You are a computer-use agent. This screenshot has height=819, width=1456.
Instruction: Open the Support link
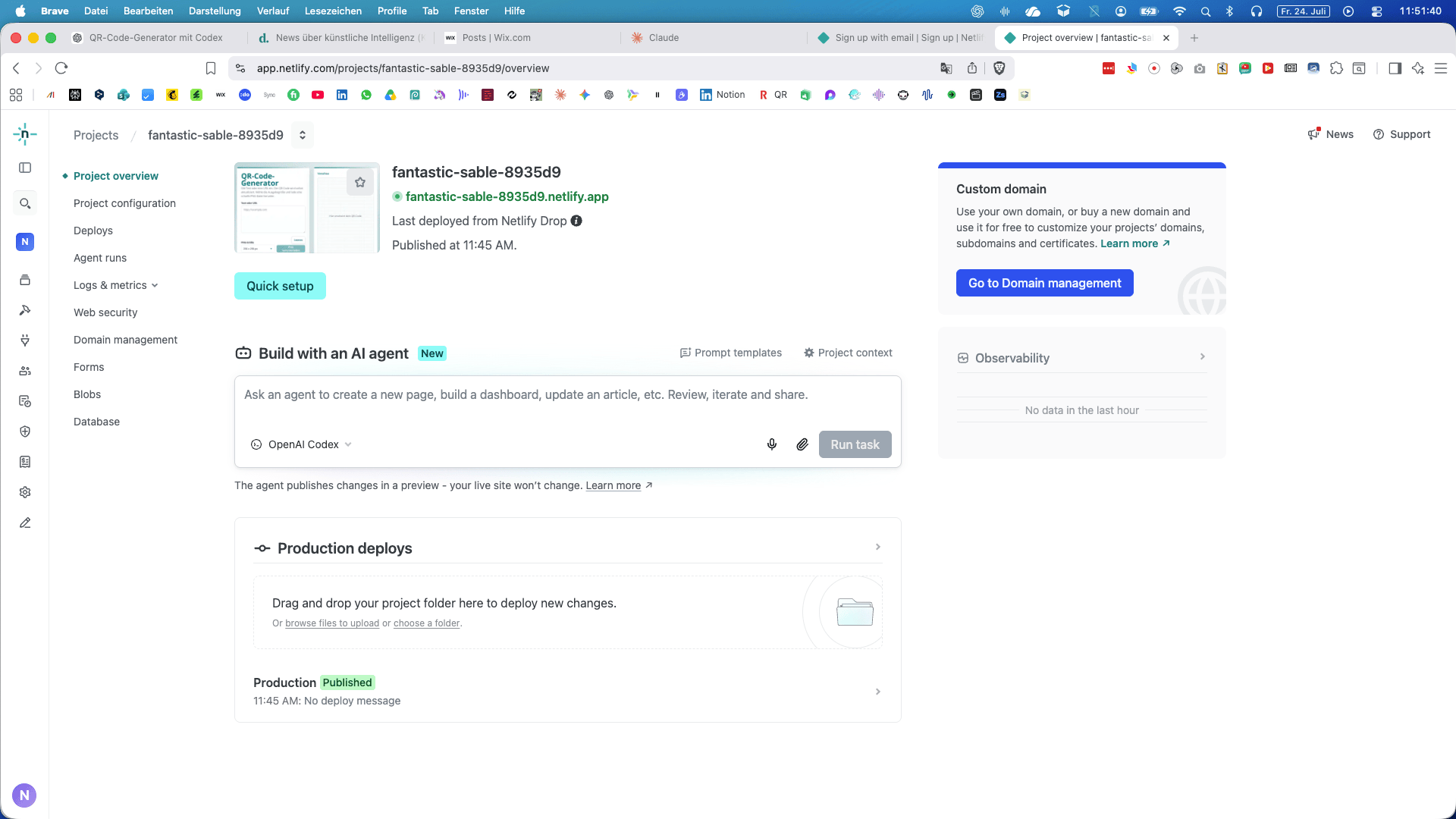(1401, 134)
